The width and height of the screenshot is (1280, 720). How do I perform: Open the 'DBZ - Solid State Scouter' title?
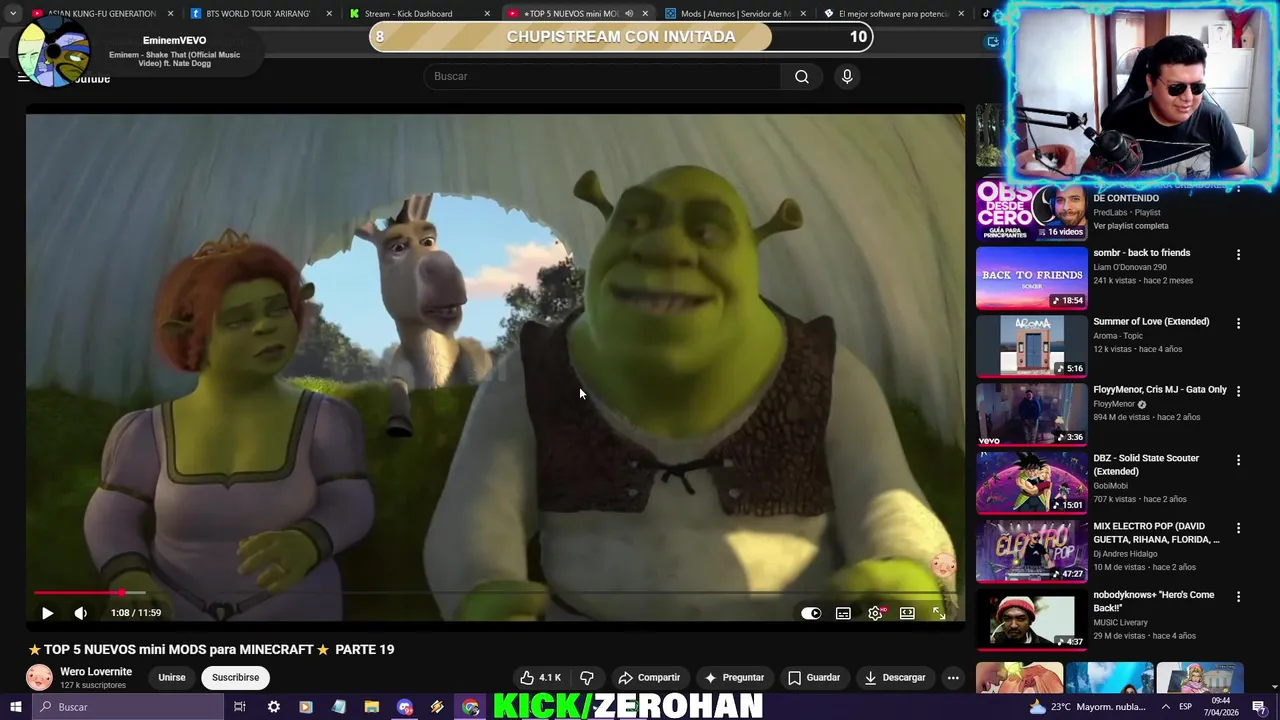tap(1146, 464)
